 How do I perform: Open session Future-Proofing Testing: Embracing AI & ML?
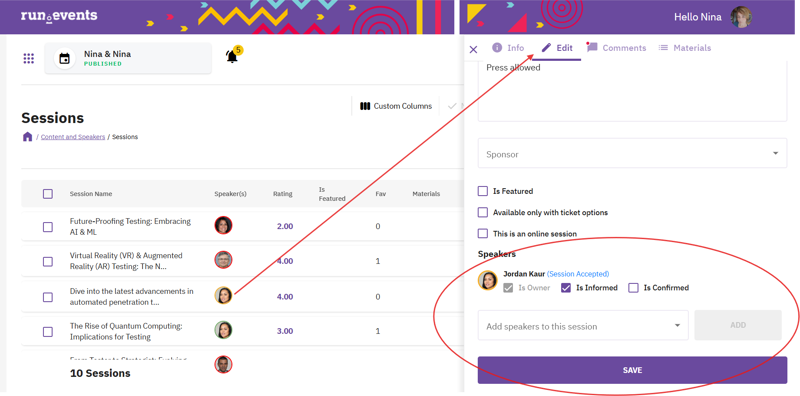click(x=130, y=227)
